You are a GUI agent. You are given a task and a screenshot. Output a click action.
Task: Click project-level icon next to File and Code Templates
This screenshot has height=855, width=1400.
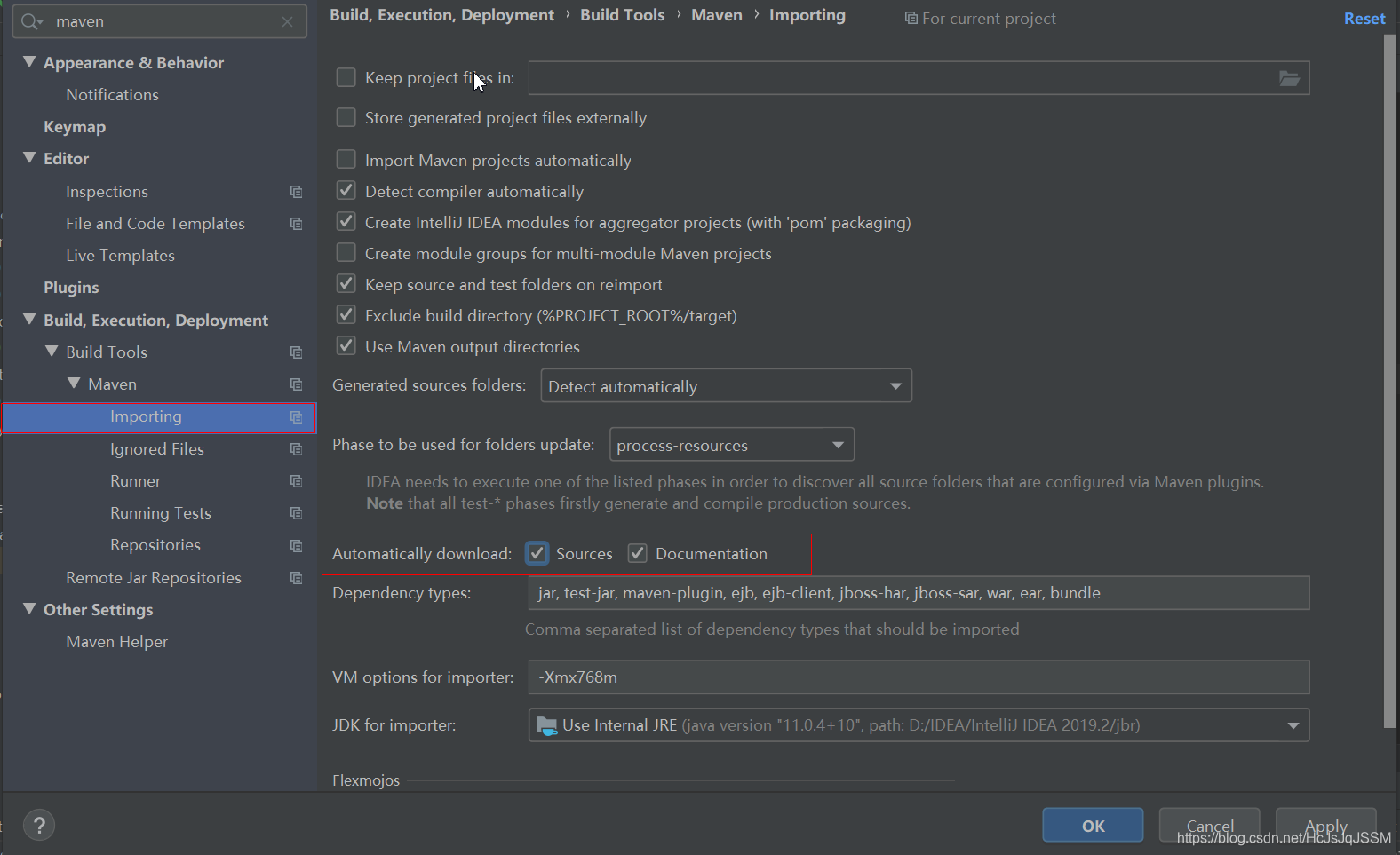pos(296,224)
